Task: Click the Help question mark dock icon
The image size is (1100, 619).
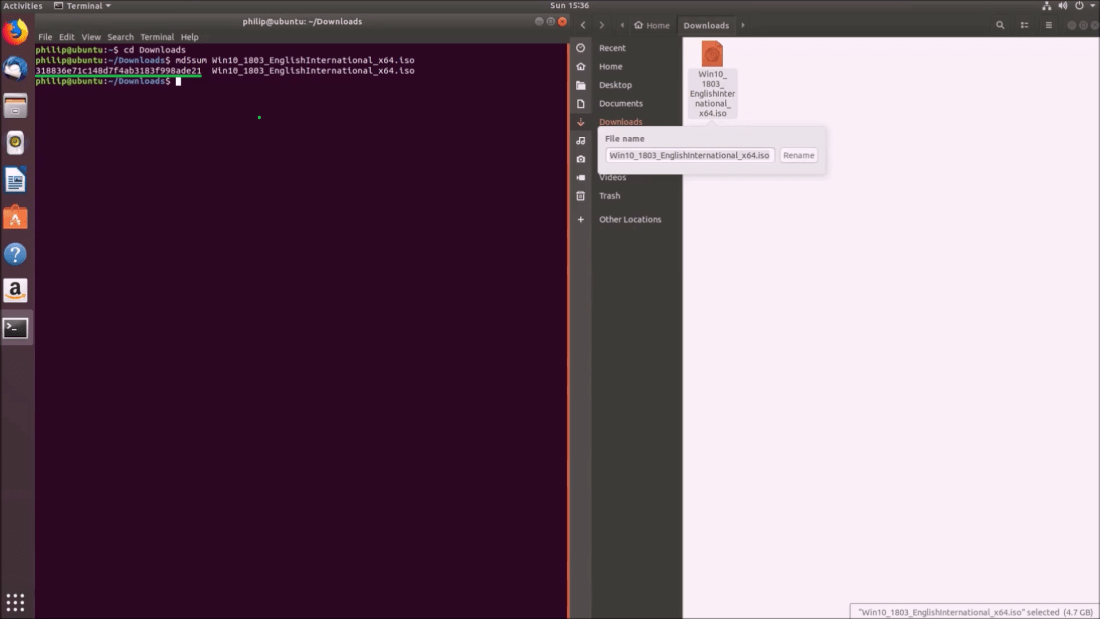Action: 15,254
